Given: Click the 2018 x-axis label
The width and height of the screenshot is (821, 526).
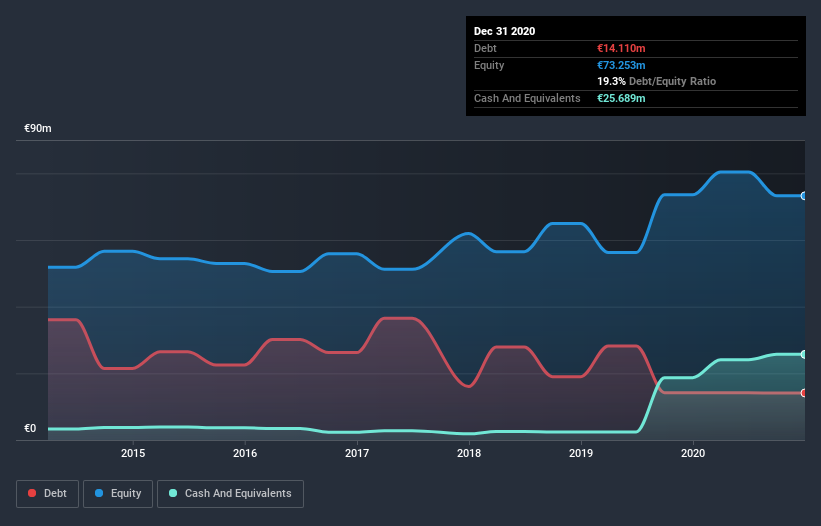Looking at the screenshot, I should point(469,453).
